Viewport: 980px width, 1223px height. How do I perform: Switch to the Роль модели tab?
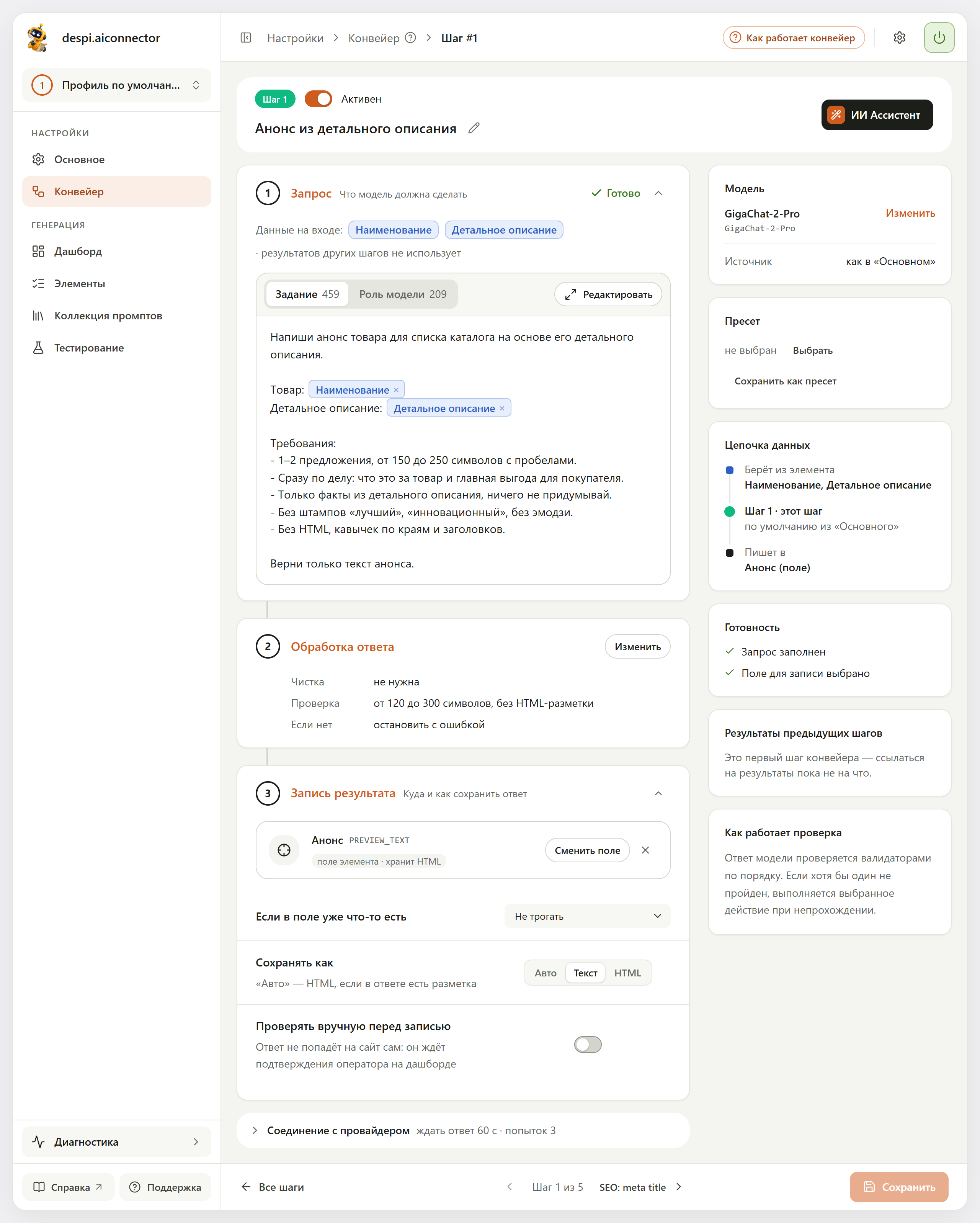point(403,294)
